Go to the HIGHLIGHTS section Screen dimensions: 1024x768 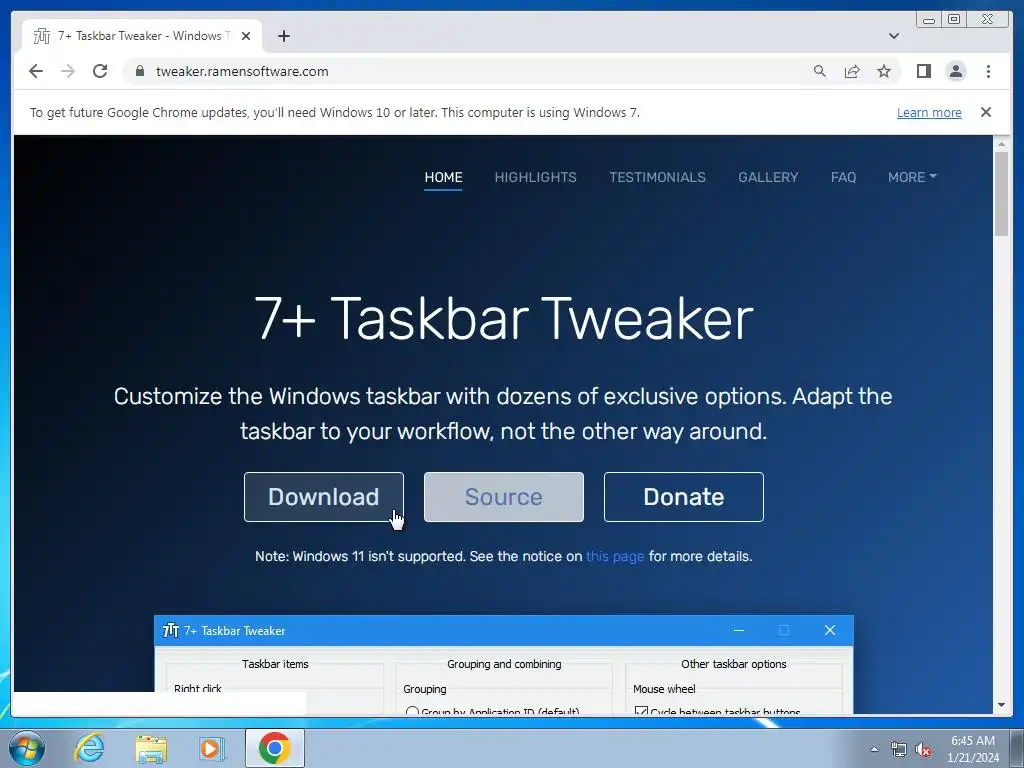click(536, 177)
